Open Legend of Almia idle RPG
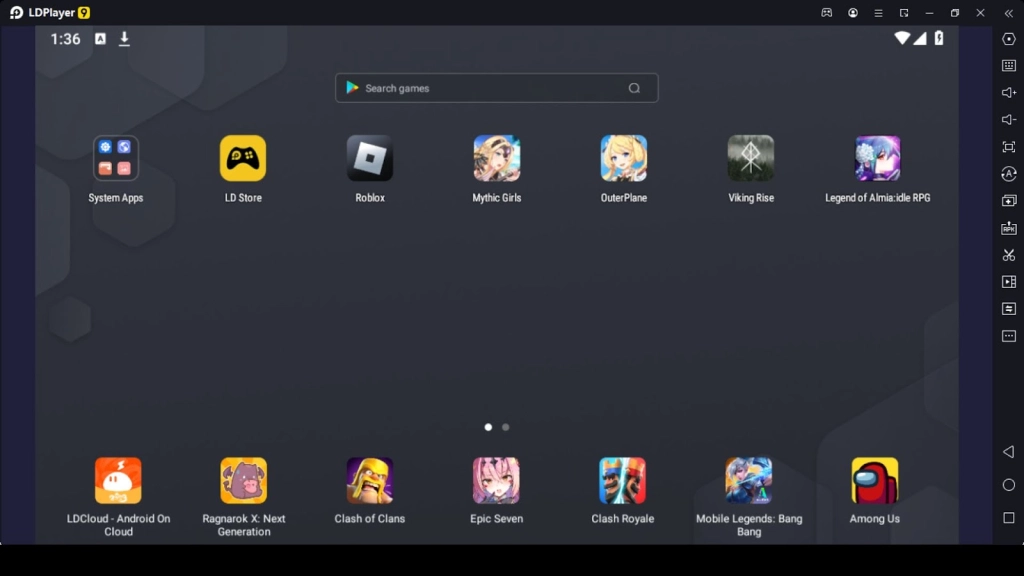 point(878,158)
